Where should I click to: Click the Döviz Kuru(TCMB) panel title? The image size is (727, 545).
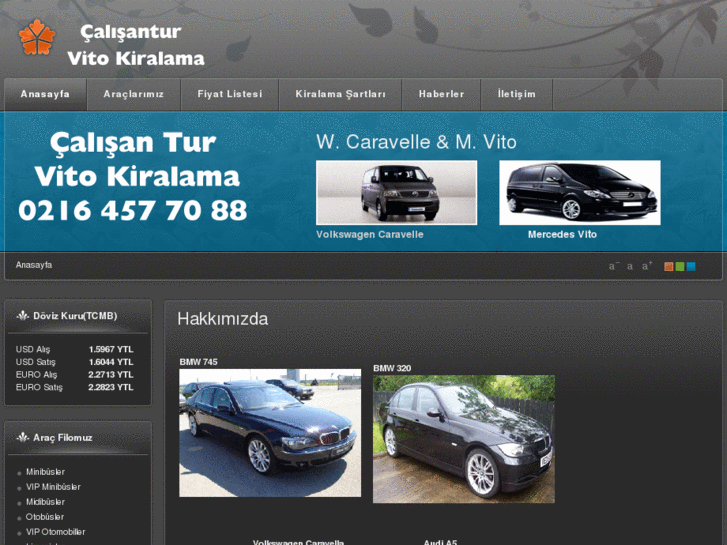pos(75,316)
